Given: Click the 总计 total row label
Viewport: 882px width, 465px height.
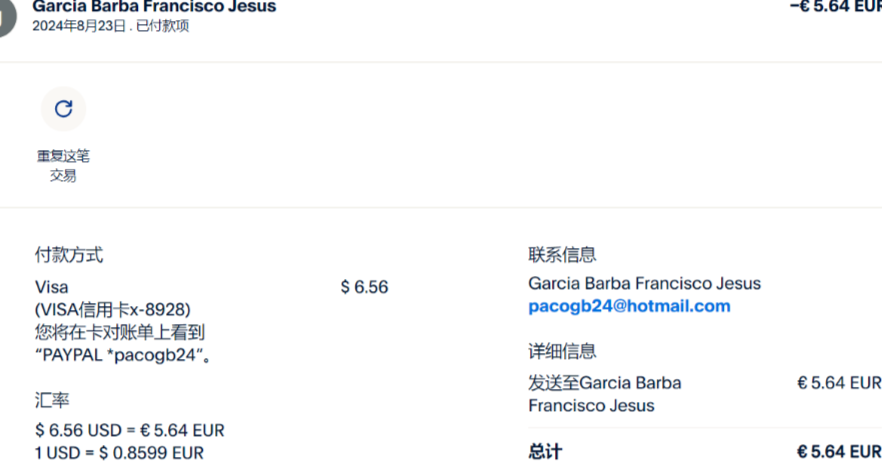Looking at the screenshot, I should (545, 451).
